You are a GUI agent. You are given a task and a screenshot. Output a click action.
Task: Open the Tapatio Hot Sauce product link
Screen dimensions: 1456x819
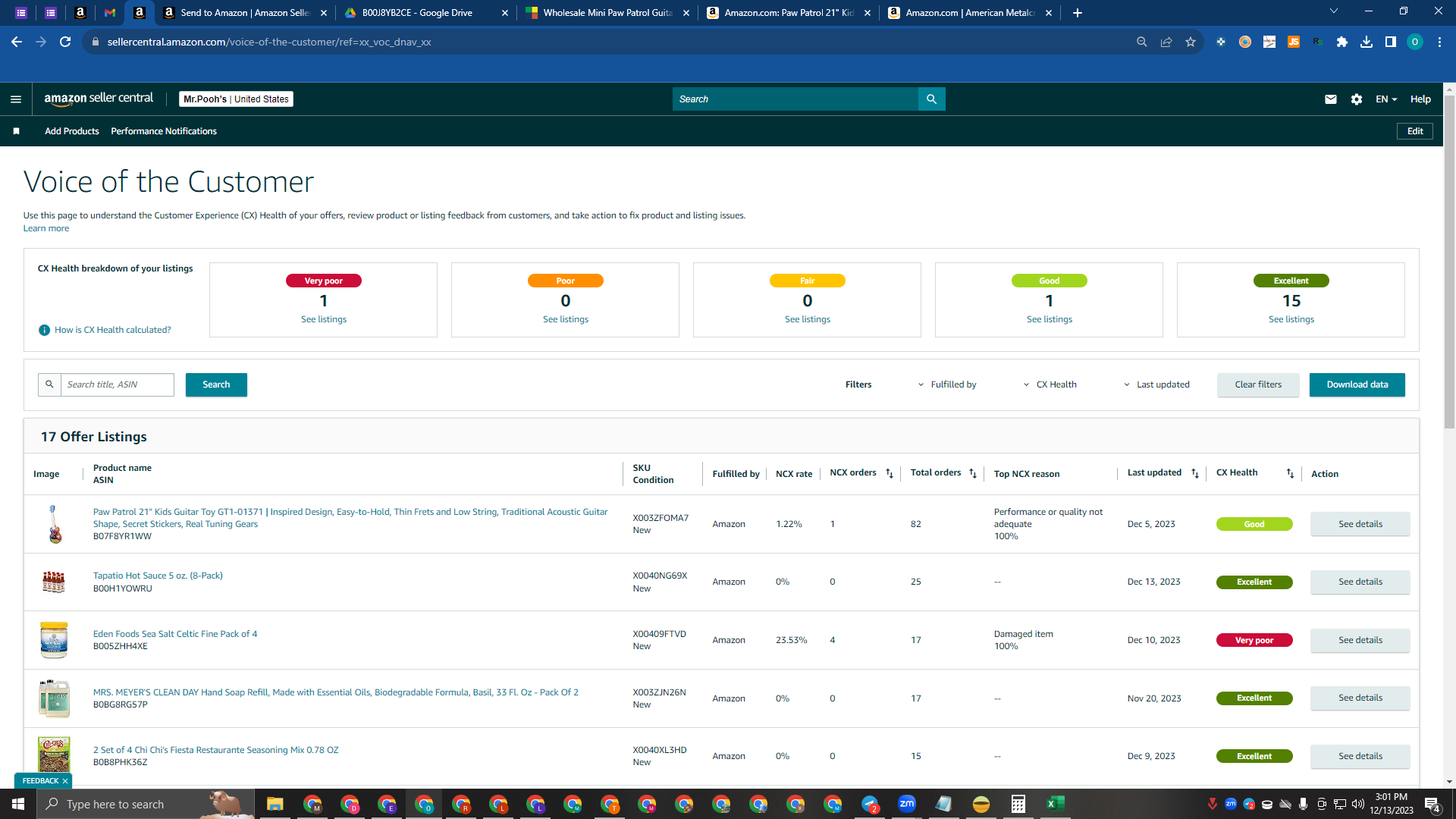(x=158, y=576)
